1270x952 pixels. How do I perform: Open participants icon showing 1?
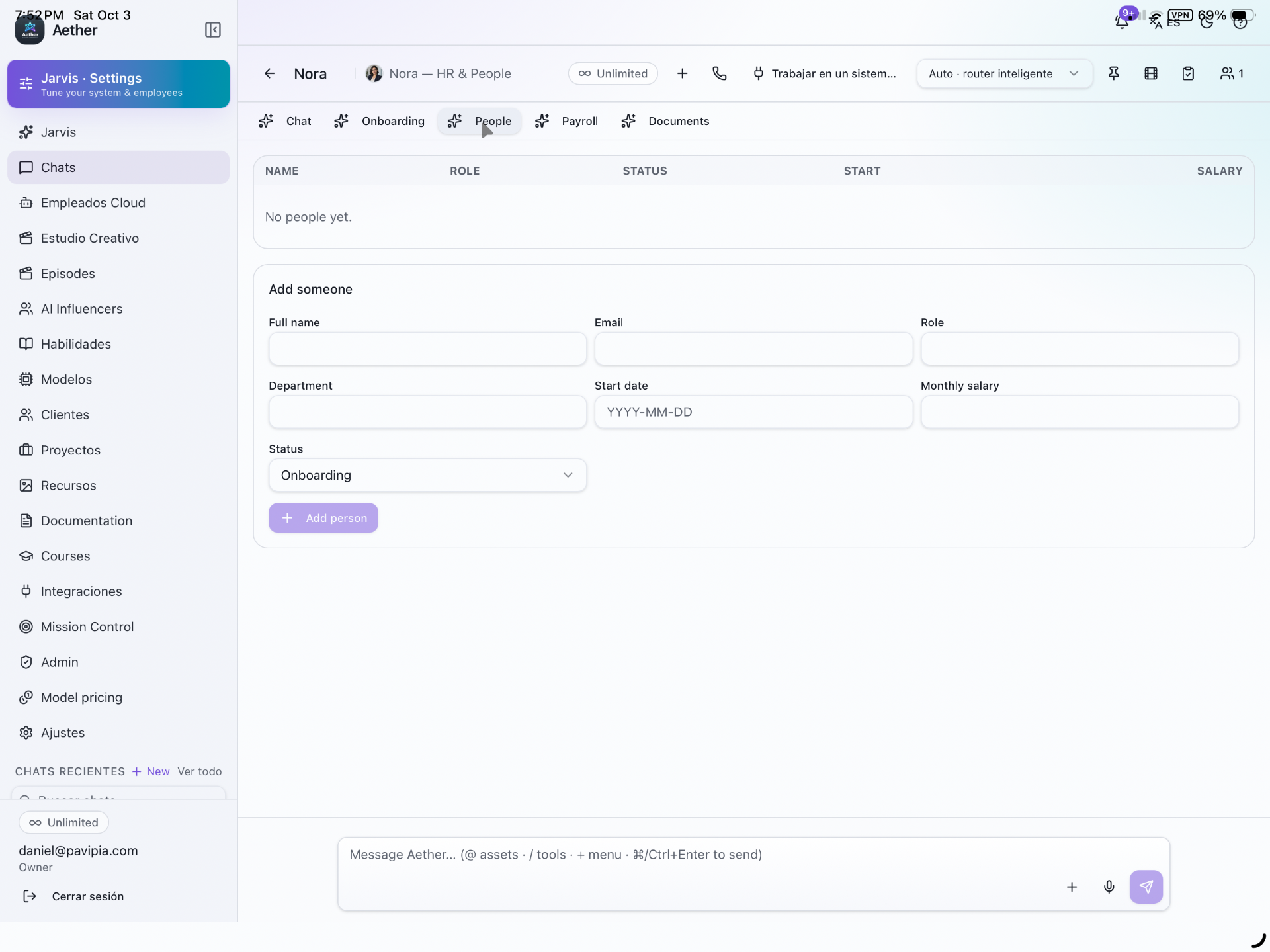click(x=1232, y=73)
